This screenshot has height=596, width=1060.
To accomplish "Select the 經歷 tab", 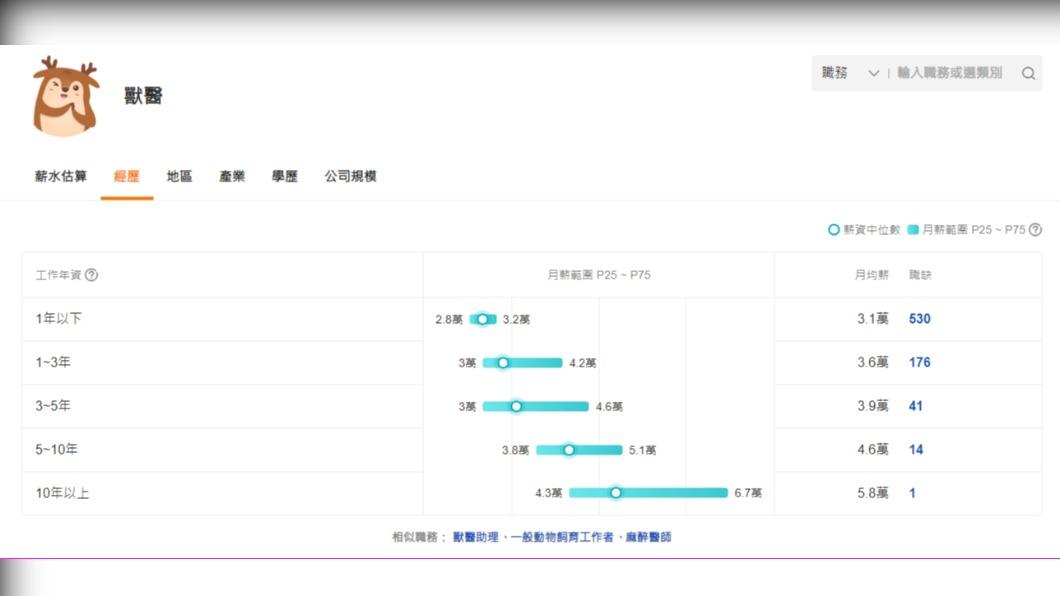I will 127,177.
